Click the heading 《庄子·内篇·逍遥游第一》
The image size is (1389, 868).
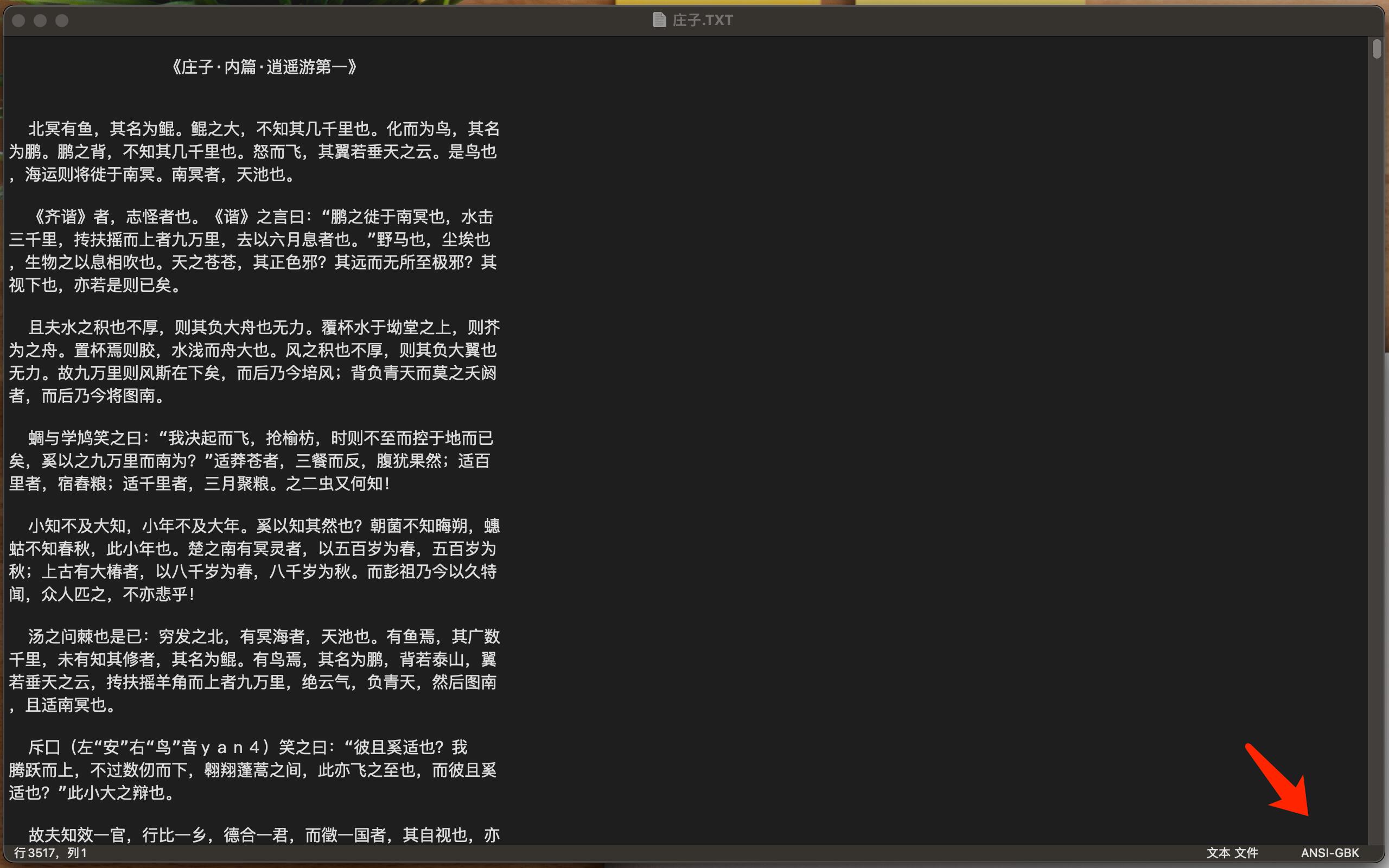point(264,67)
